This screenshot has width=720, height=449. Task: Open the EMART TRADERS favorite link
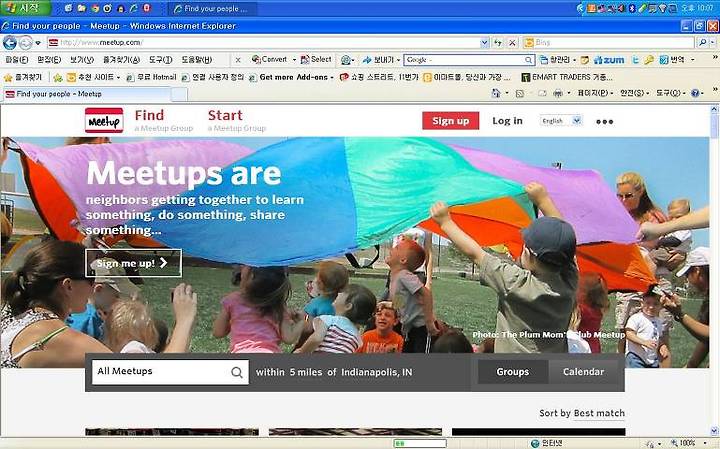[567, 77]
